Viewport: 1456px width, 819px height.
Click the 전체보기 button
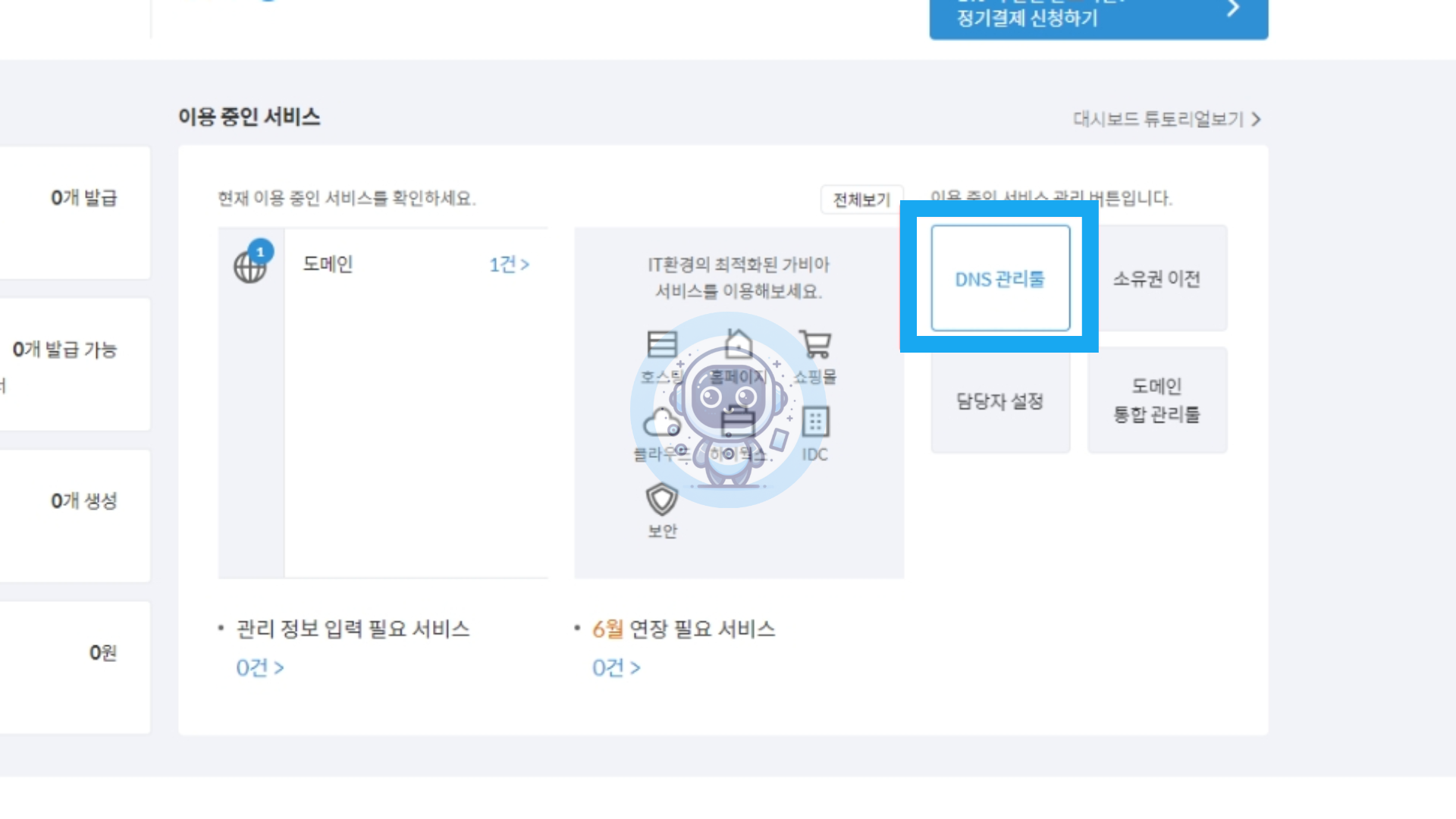coord(861,199)
